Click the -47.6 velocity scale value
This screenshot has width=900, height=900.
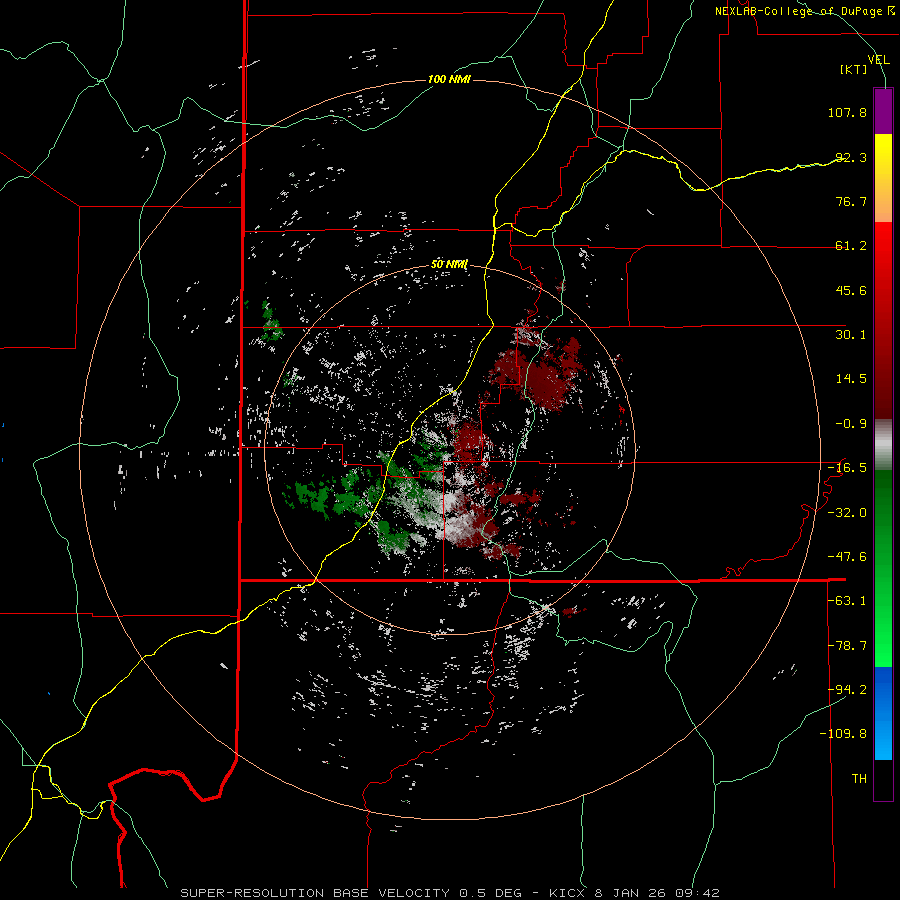click(x=847, y=557)
